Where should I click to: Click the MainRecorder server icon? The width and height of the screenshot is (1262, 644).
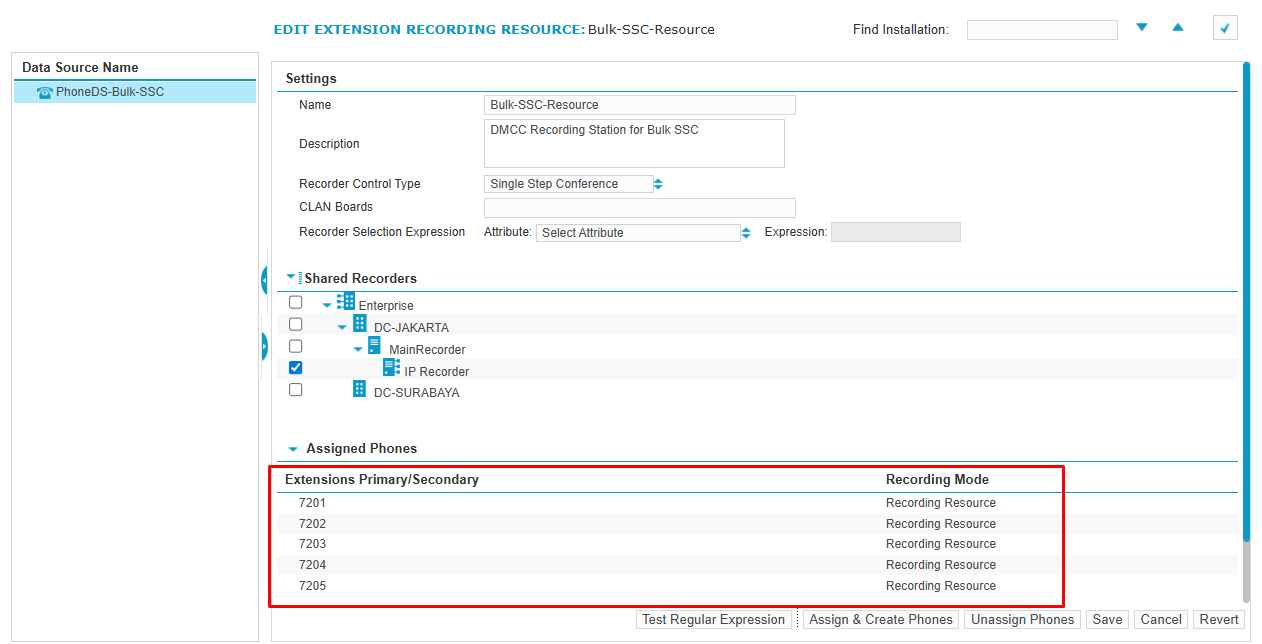(x=374, y=346)
